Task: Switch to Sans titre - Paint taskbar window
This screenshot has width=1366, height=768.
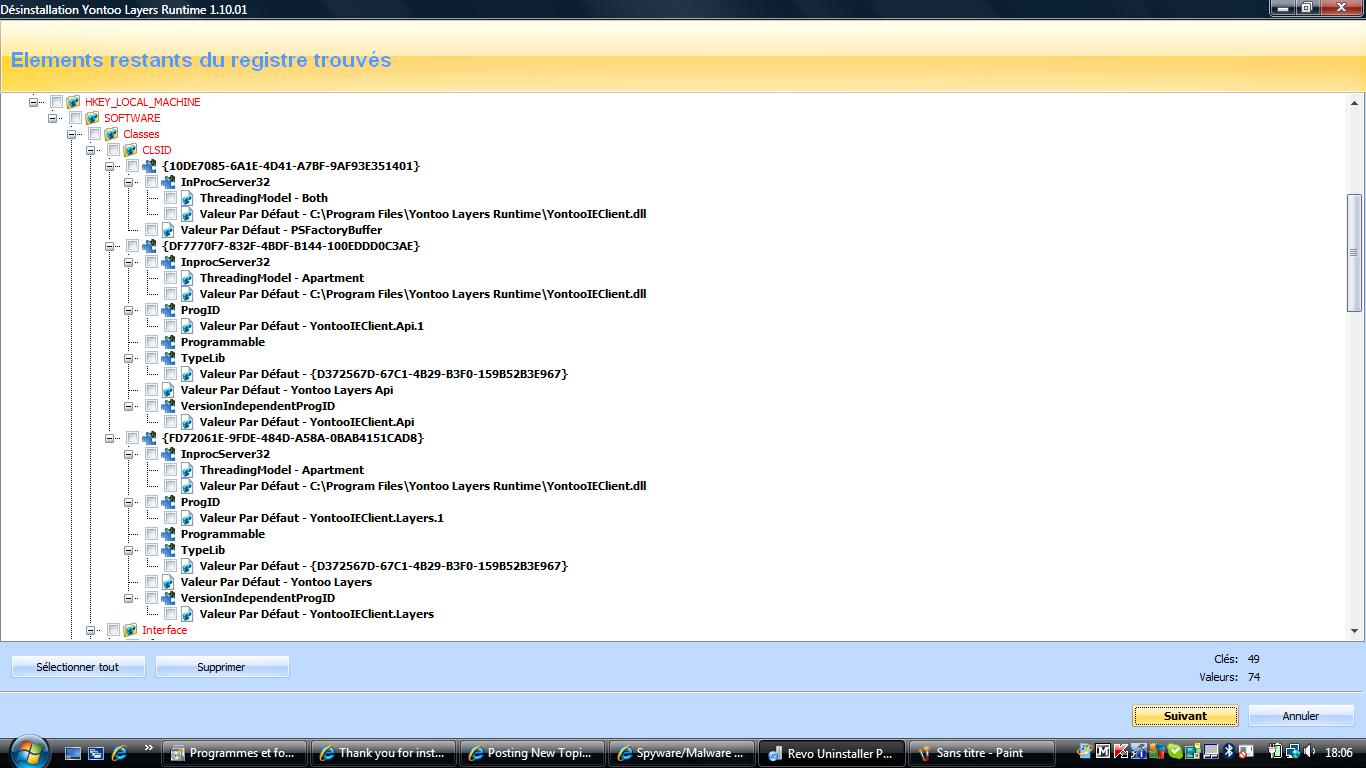Action: [x=980, y=753]
